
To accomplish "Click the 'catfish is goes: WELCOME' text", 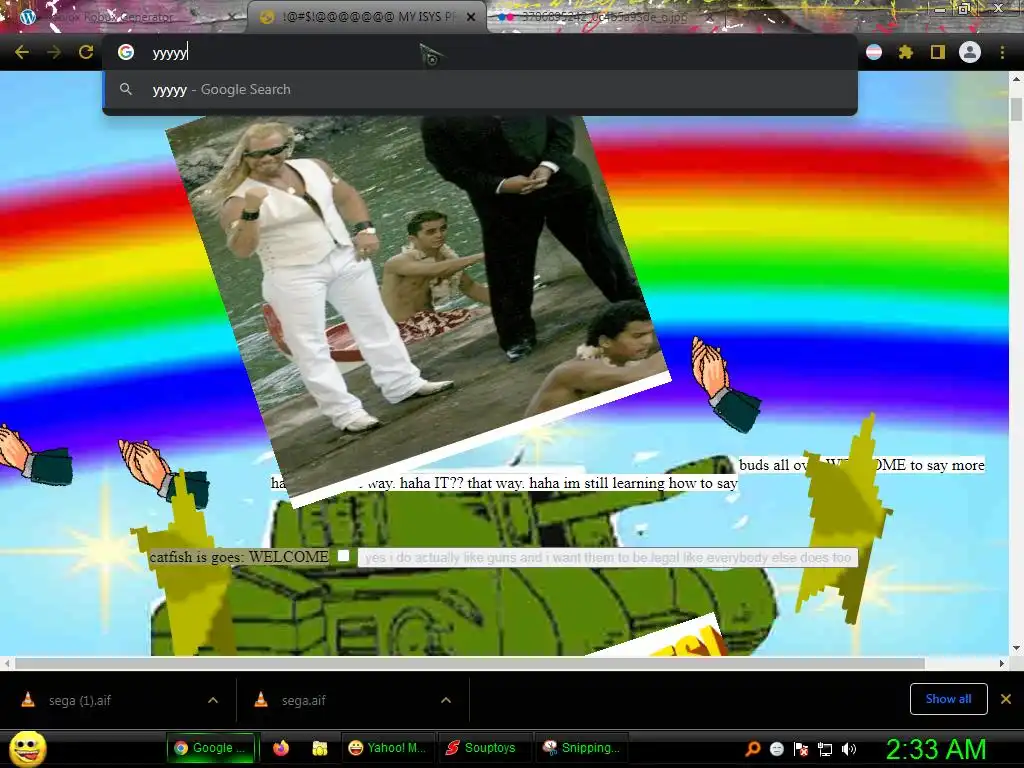I will click(x=239, y=556).
